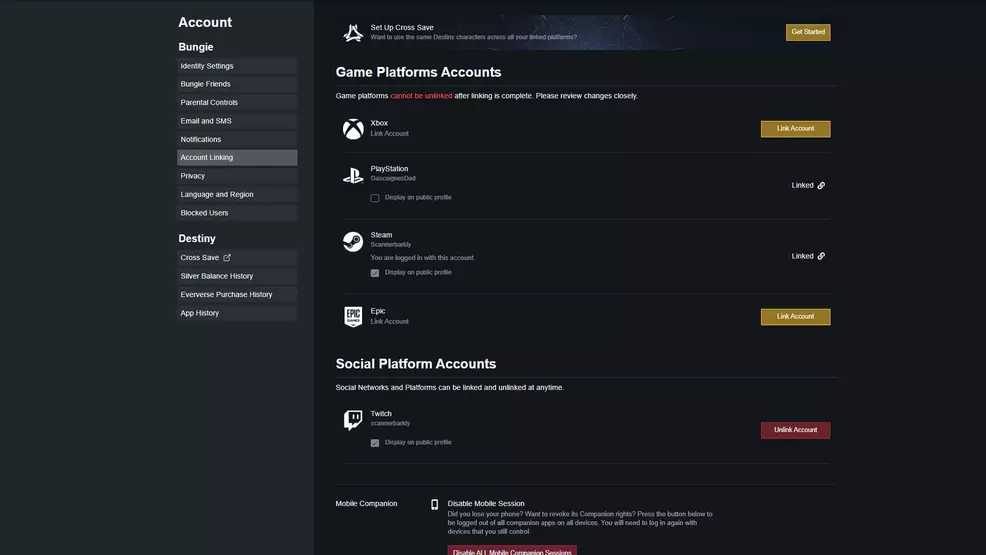Click the Xbox platform name
Image resolution: width=986 pixels, height=555 pixels.
(379, 123)
